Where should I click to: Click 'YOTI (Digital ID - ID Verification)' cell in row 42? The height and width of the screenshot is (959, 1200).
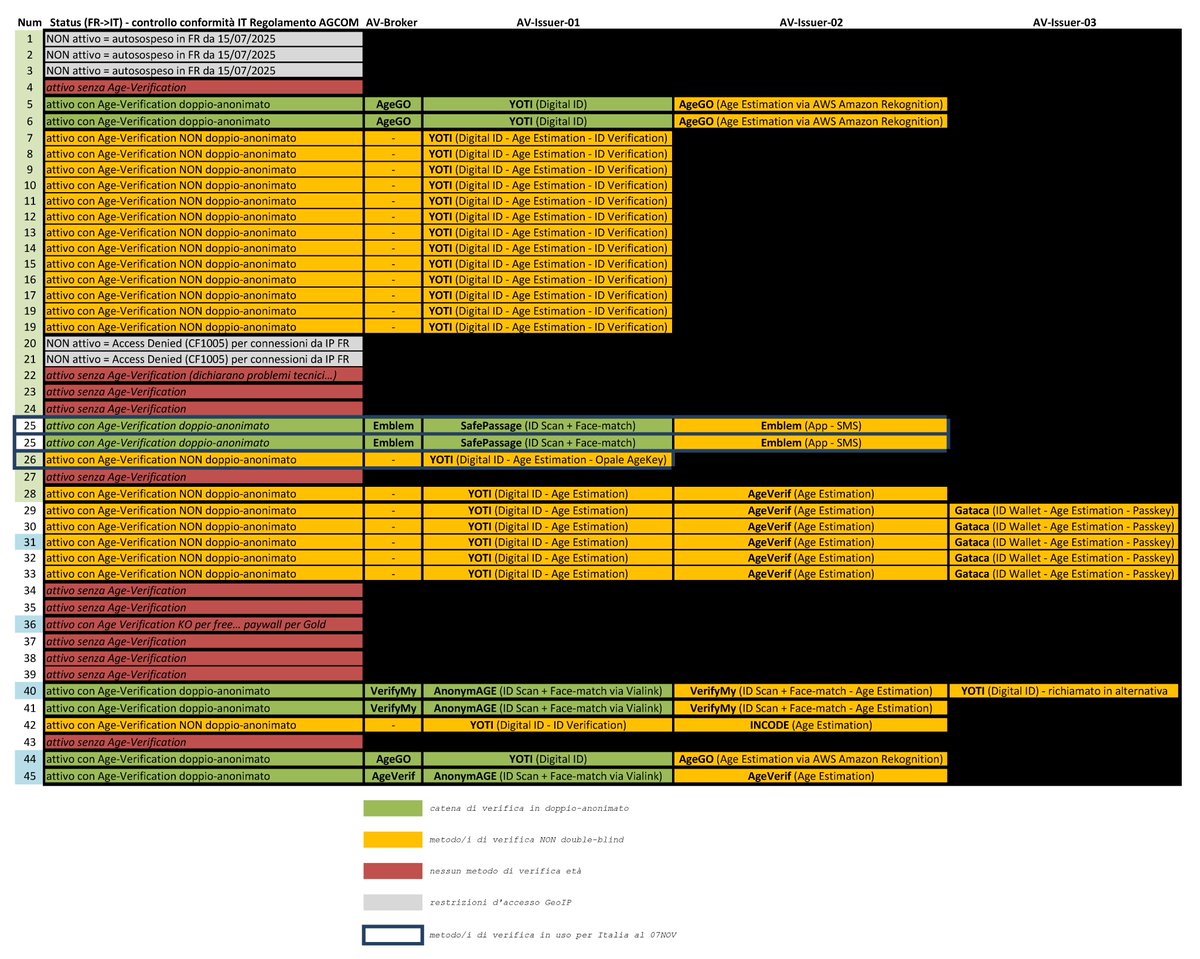(x=548, y=725)
